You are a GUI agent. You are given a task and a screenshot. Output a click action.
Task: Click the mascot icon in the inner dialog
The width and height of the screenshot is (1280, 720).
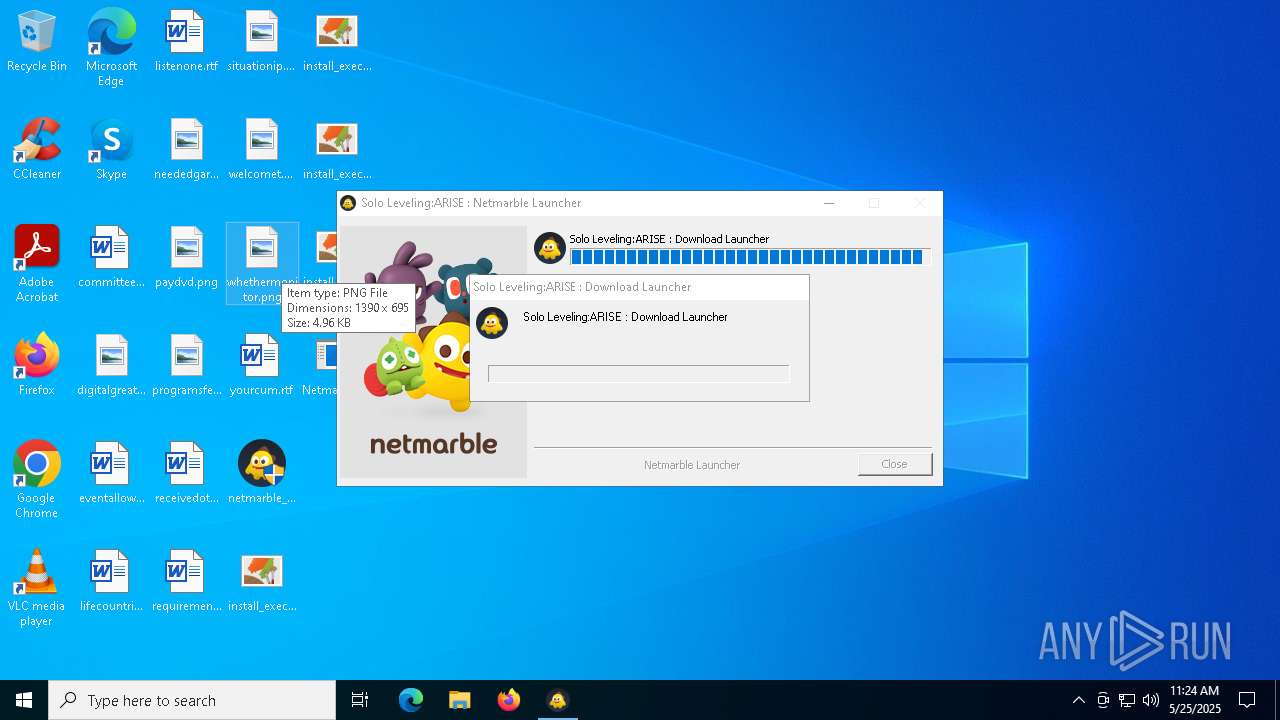click(x=492, y=323)
